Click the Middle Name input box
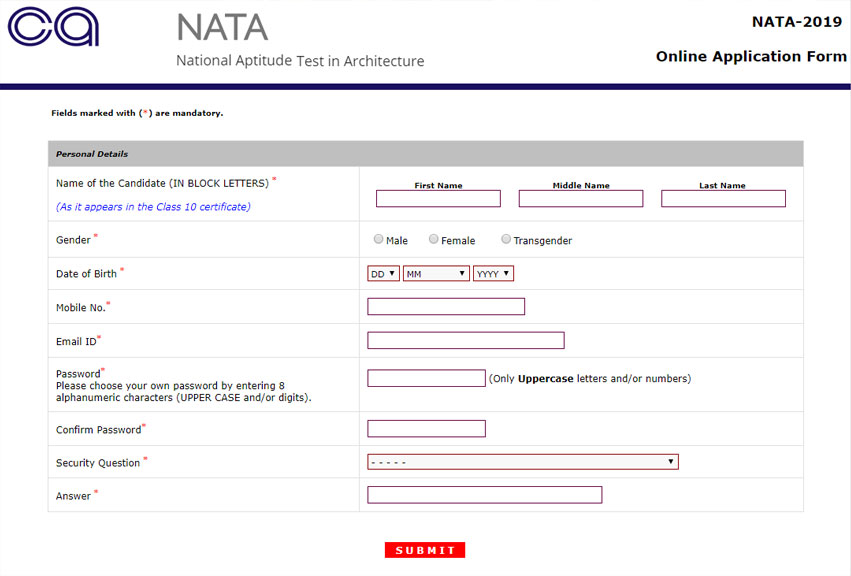851x576 pixels. click(x=580, y=198)
